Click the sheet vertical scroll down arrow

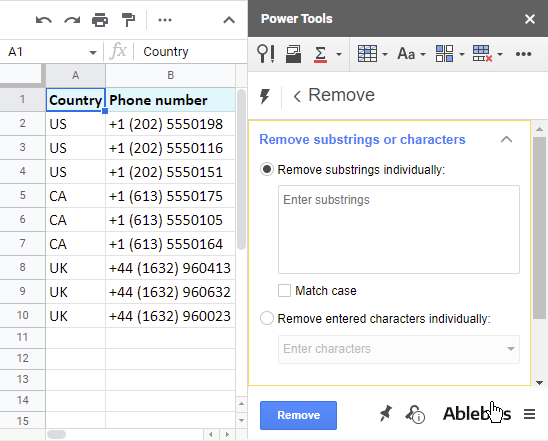(x=241, y=420)
